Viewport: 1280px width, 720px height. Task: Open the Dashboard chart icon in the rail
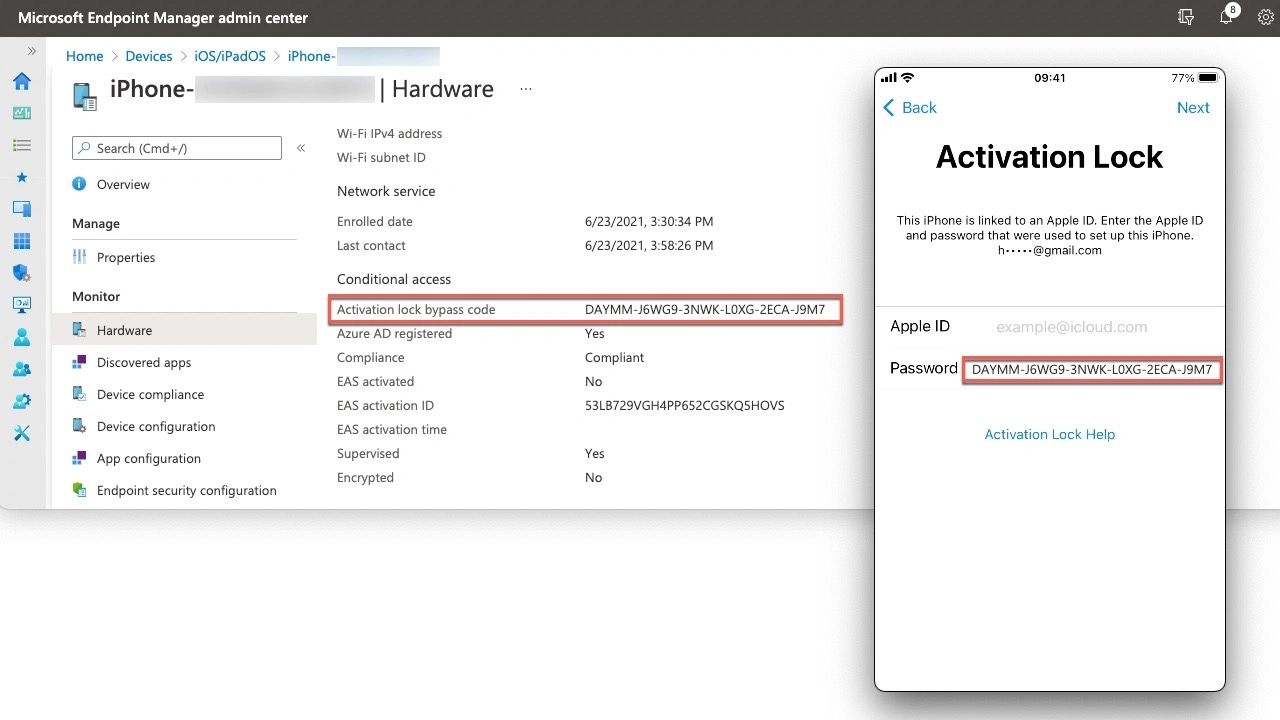tap(21, 113)
